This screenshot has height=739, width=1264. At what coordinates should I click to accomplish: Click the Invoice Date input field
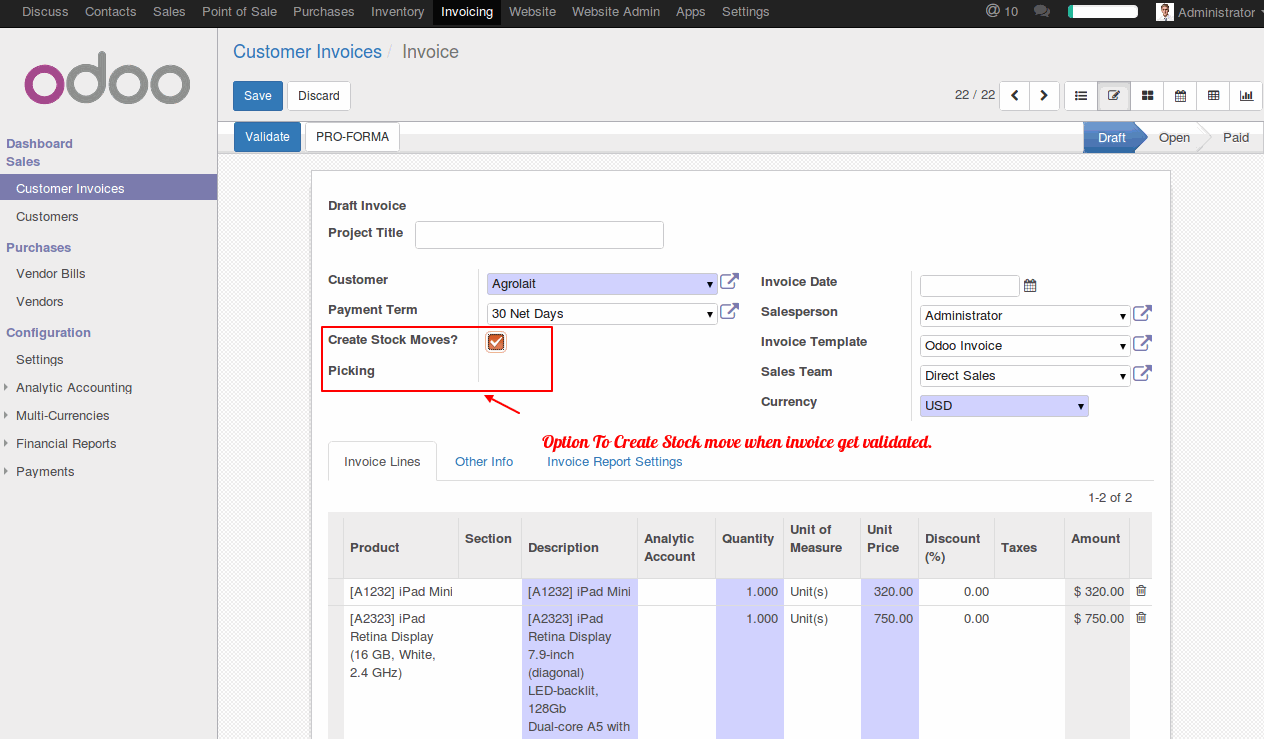969,286
